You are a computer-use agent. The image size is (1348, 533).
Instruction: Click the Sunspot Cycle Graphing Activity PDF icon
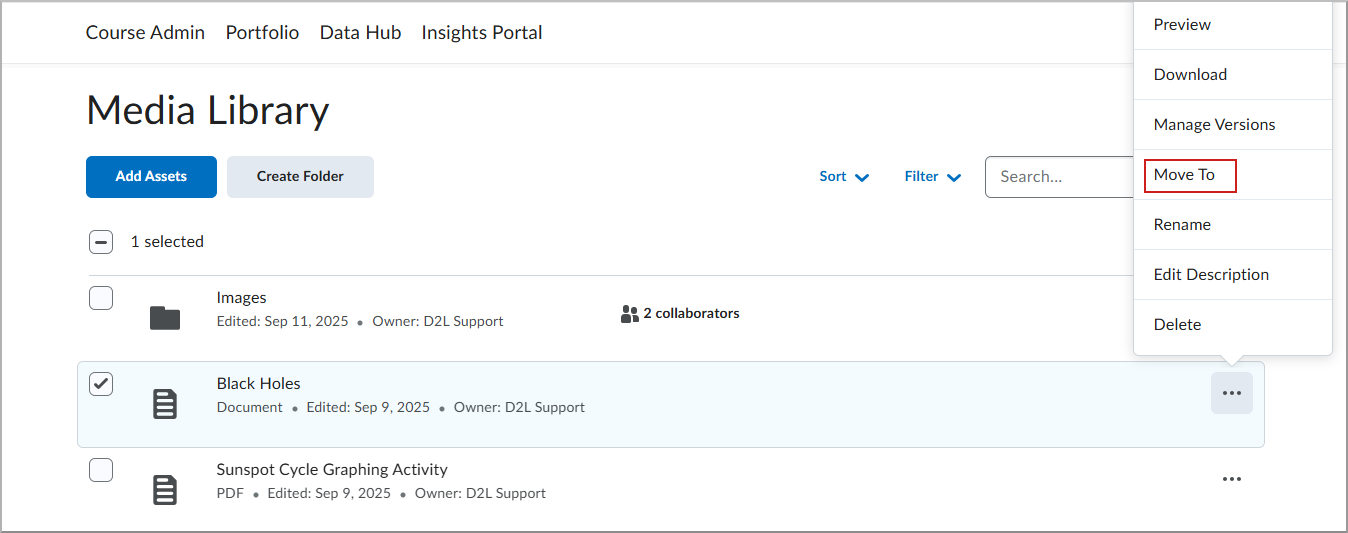tap(165, 490)
